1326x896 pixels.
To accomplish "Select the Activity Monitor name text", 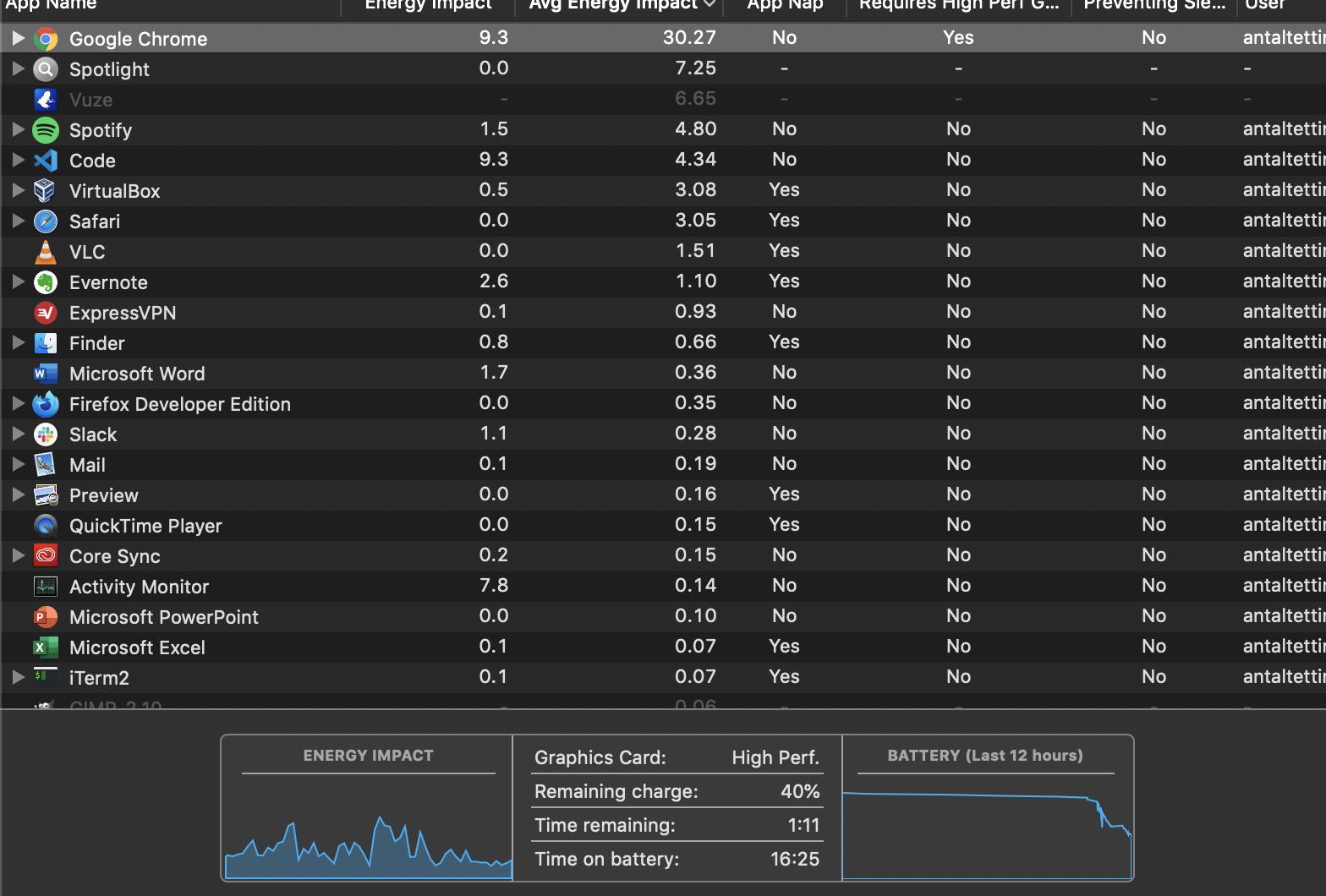I will (x=139, y=587).
